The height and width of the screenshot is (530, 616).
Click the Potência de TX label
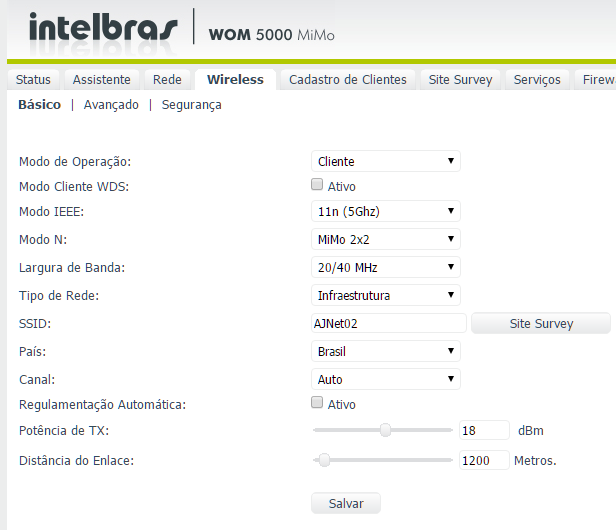click(x=64, y=431)
